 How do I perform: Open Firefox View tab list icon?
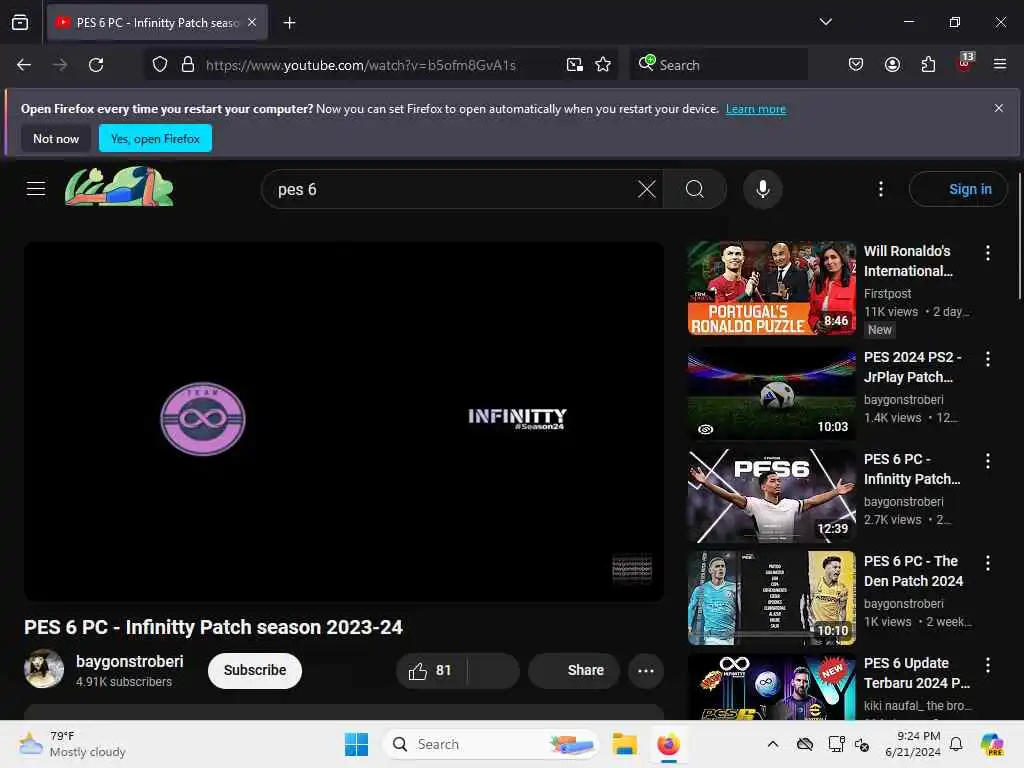[x=20, y=22]
